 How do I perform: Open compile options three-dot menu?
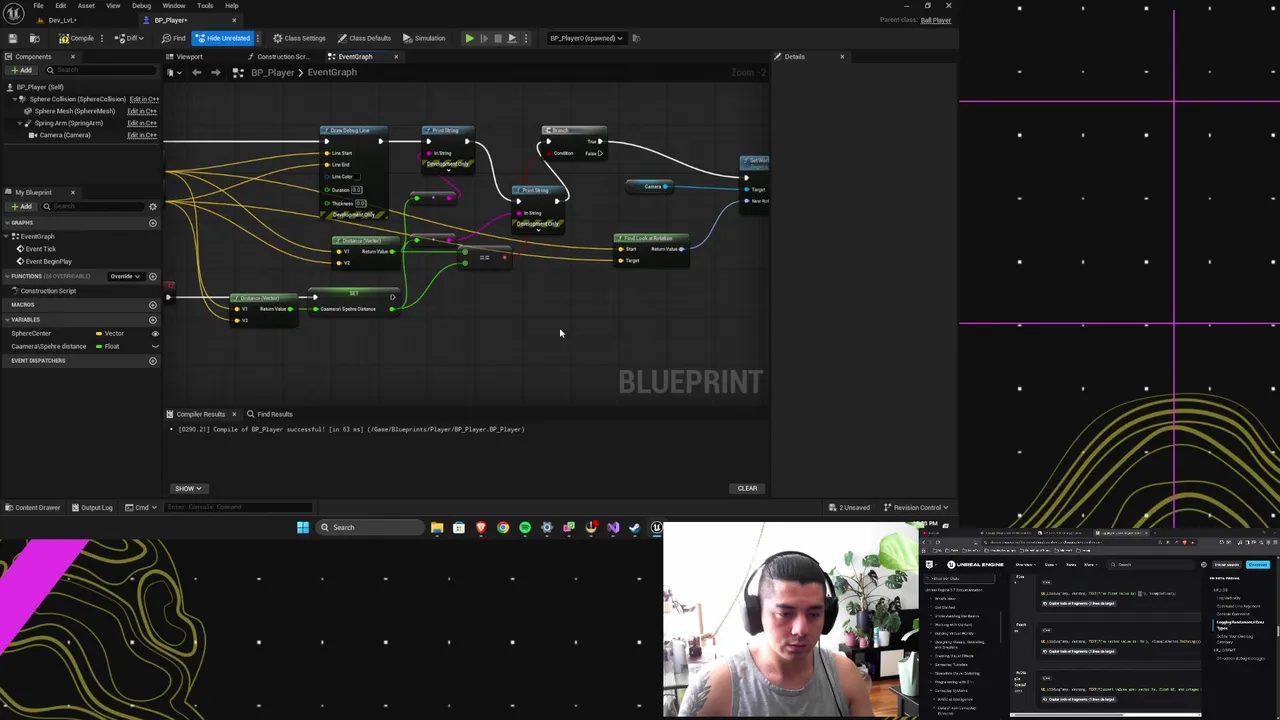click(x=102, y=38)
